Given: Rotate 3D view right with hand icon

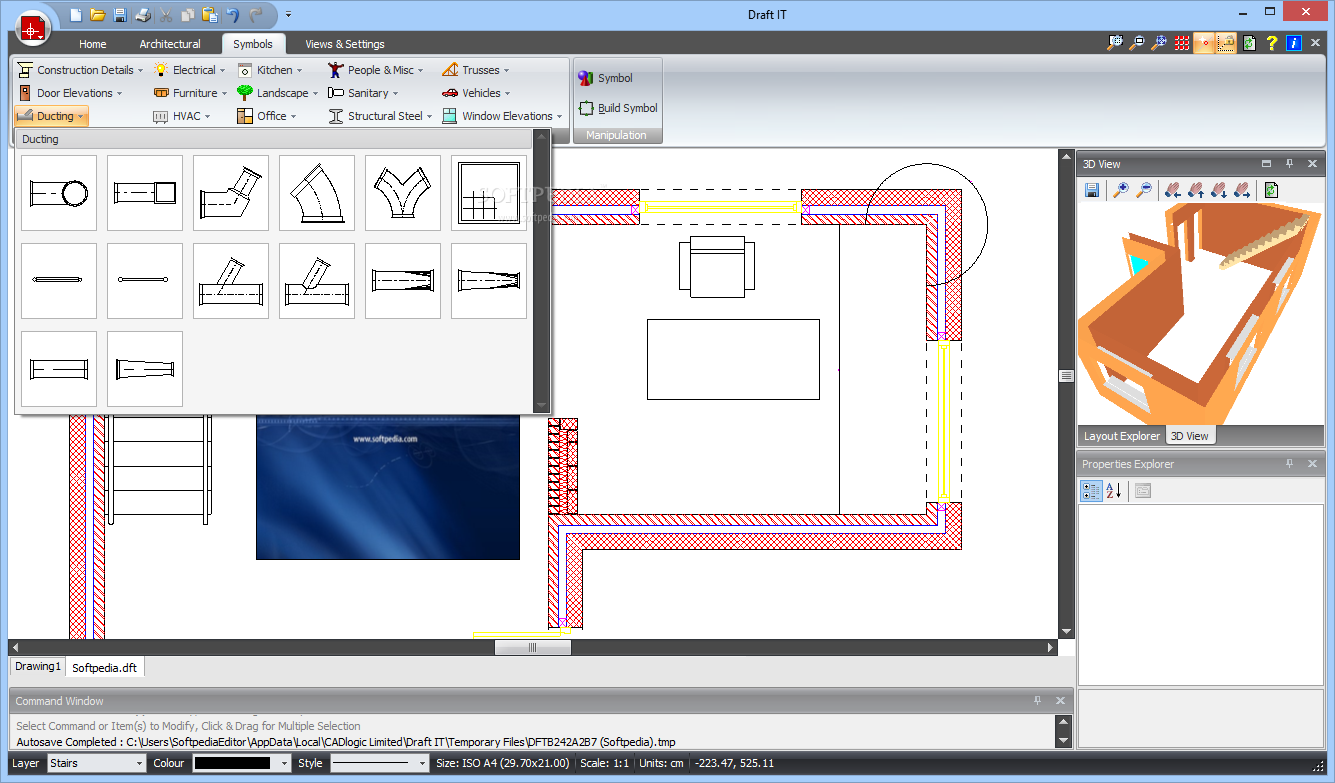Looking at the screenshot, I should click(1243, 189).
